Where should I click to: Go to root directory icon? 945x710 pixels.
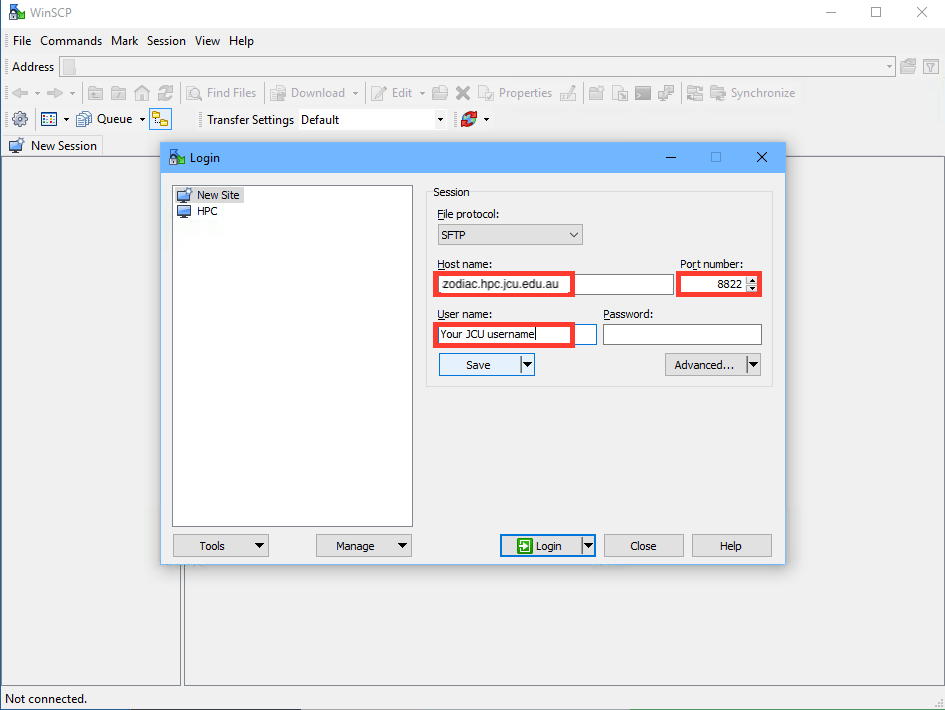click(119, 93)
